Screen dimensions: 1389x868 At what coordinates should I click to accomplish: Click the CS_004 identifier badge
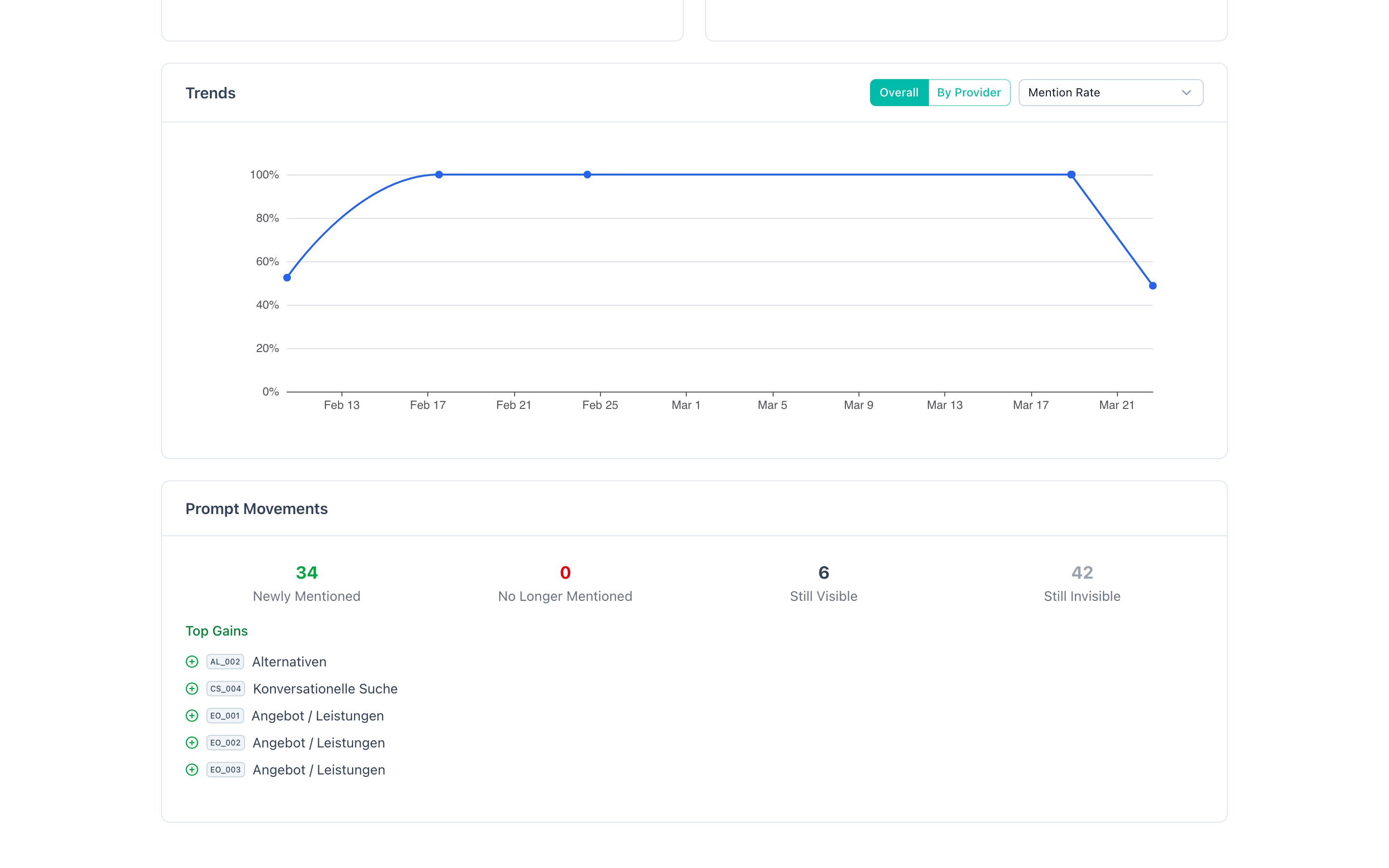point(225,689)
